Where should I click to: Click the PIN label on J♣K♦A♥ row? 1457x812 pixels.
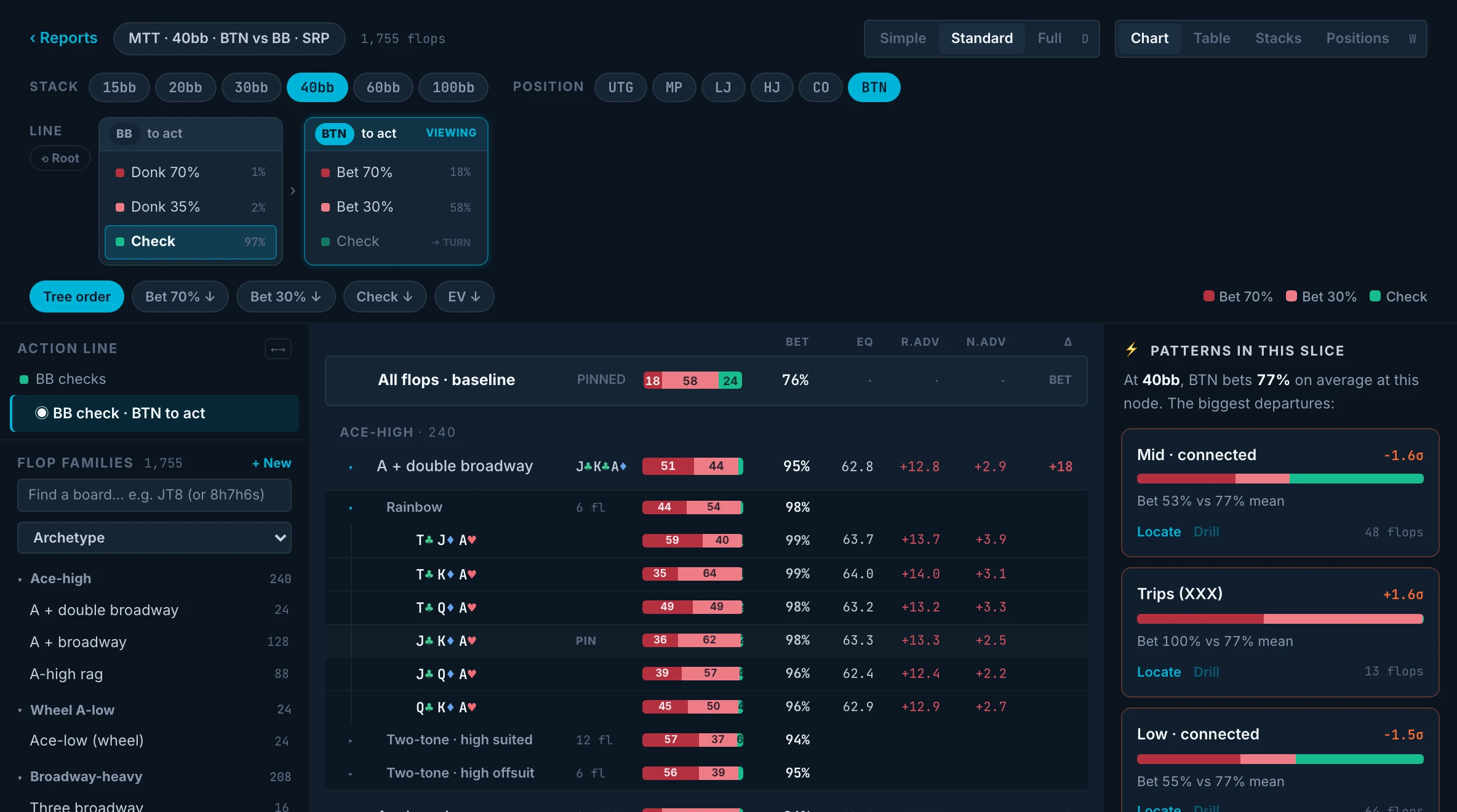pos(586,641)
